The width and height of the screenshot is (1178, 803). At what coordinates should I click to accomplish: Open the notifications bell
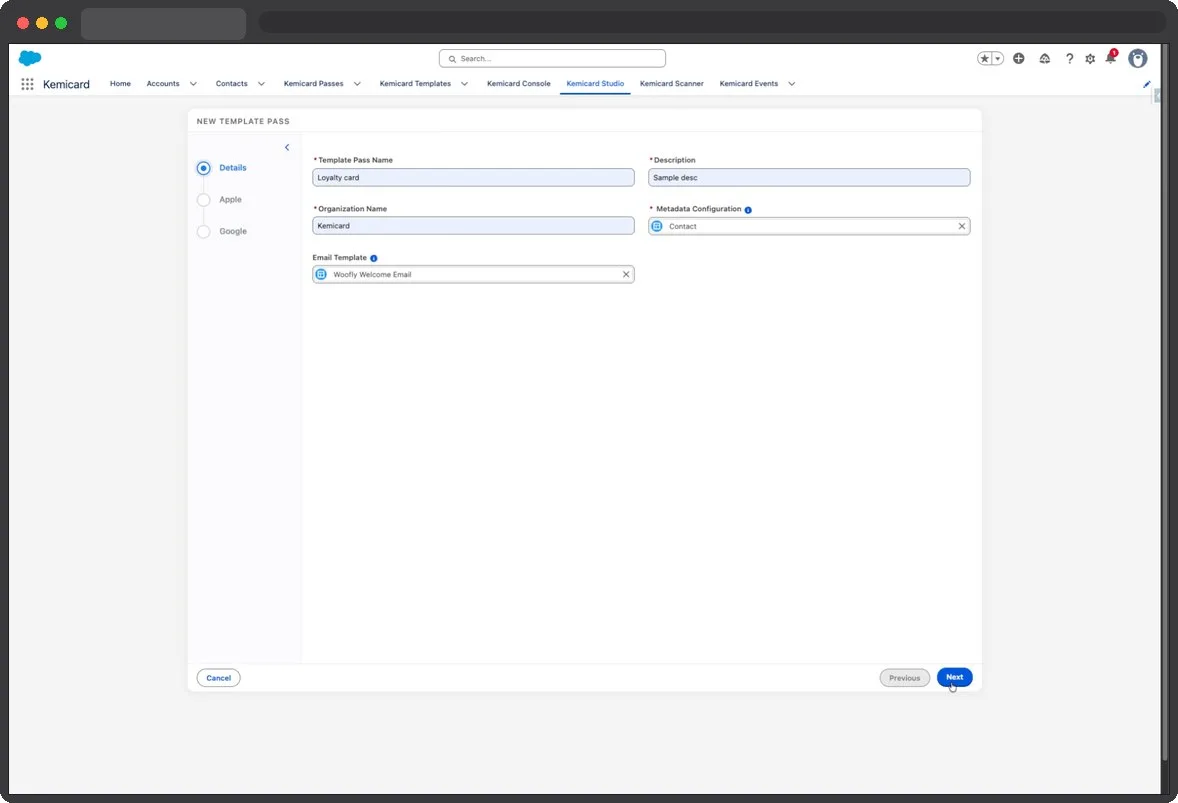[x=1110, y=58]
